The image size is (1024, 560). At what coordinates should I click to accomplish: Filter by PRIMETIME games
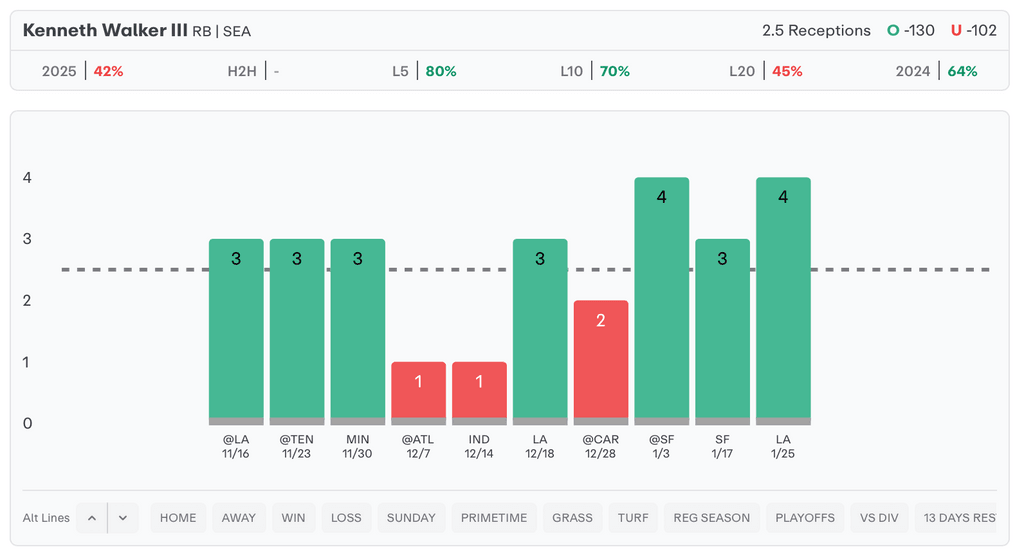coord(494,518)
